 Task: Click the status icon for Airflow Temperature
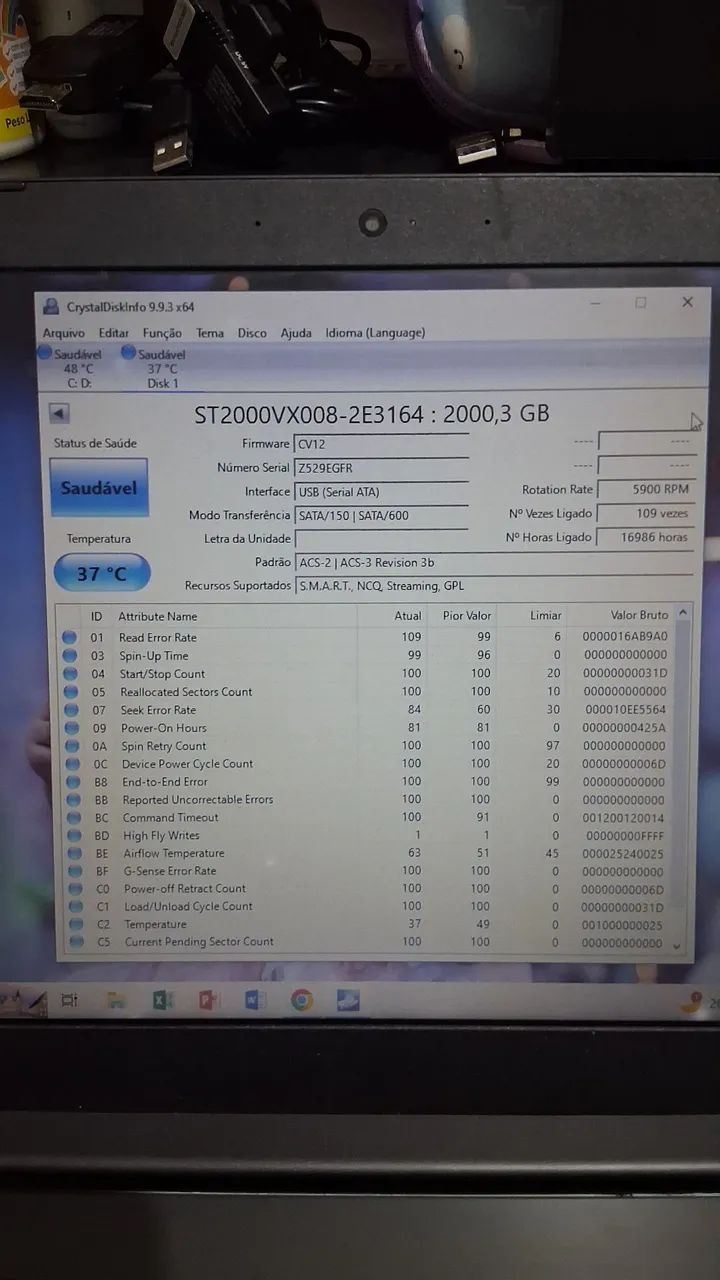[x=74, y=853]
